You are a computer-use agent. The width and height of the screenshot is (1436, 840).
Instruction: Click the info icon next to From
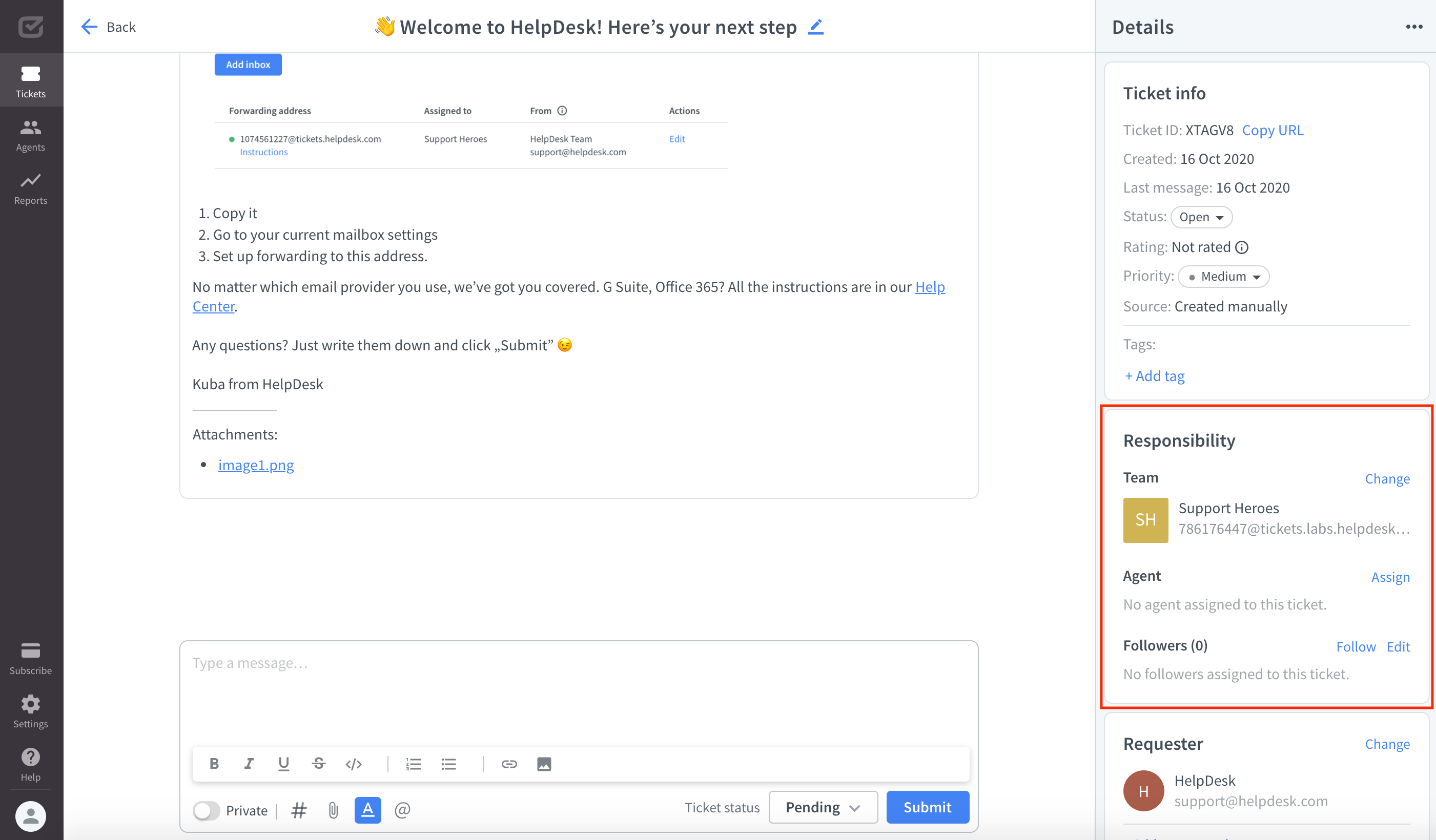pos(562,111)
